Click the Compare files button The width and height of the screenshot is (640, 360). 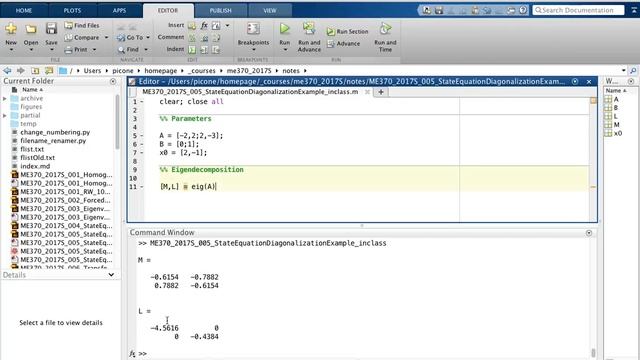click(82, 38)
